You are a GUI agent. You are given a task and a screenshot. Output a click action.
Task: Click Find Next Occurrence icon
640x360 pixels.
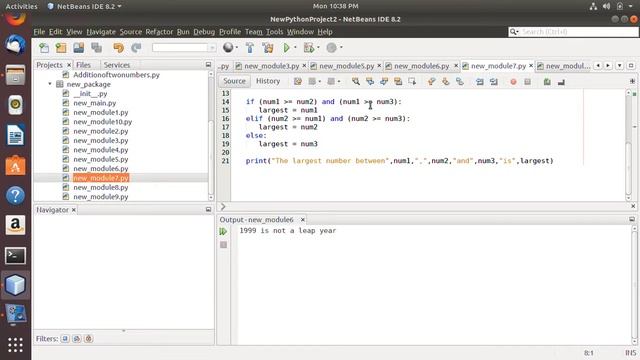click(384, 82)
